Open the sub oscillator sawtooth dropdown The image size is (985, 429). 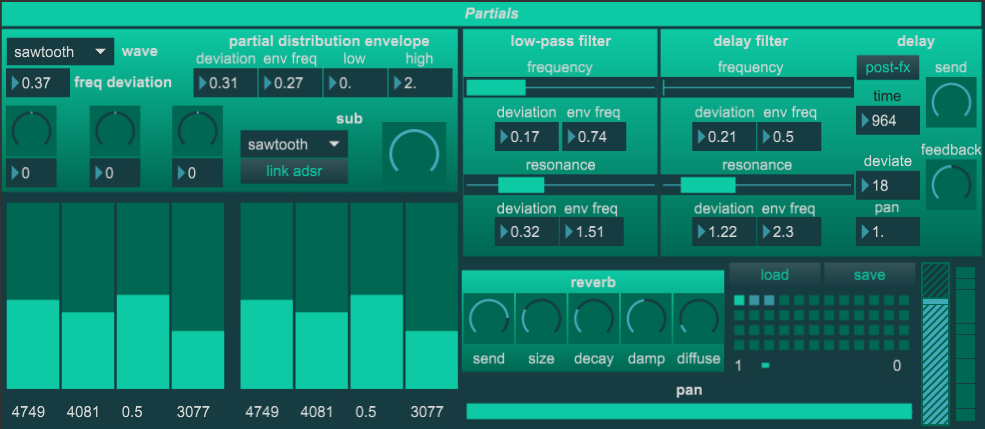pos(294,144)
